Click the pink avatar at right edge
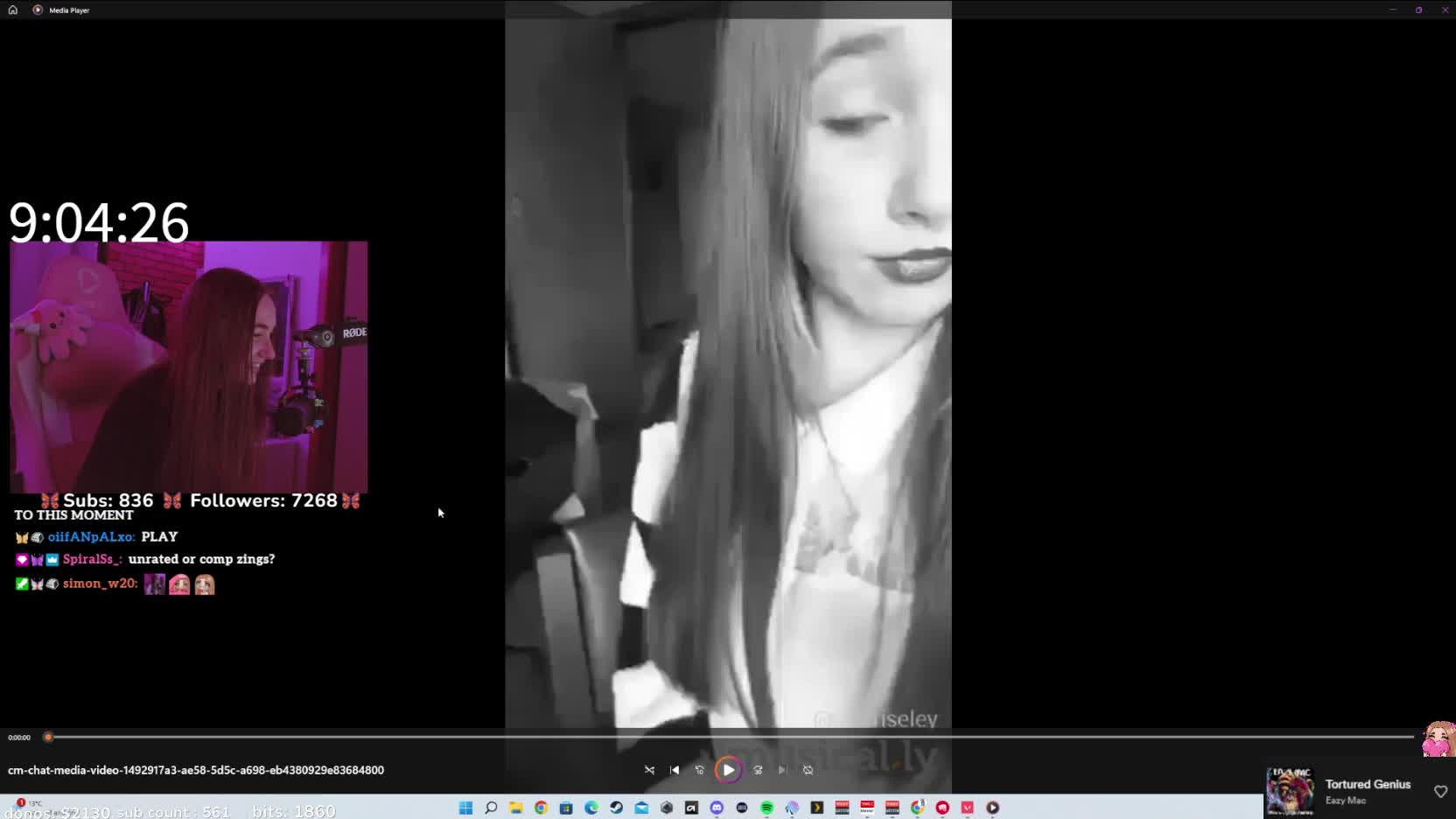Screen dimensions: 1456x819 pos(1438,739)
